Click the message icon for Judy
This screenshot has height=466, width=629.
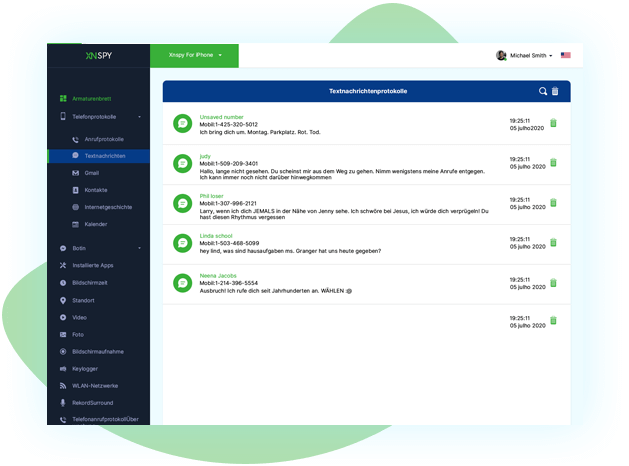[183, 164]
